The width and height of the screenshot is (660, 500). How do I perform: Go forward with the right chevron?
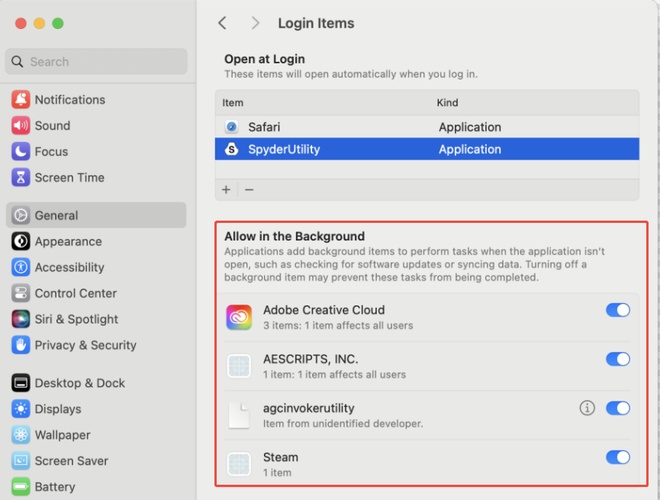(255, 23)
